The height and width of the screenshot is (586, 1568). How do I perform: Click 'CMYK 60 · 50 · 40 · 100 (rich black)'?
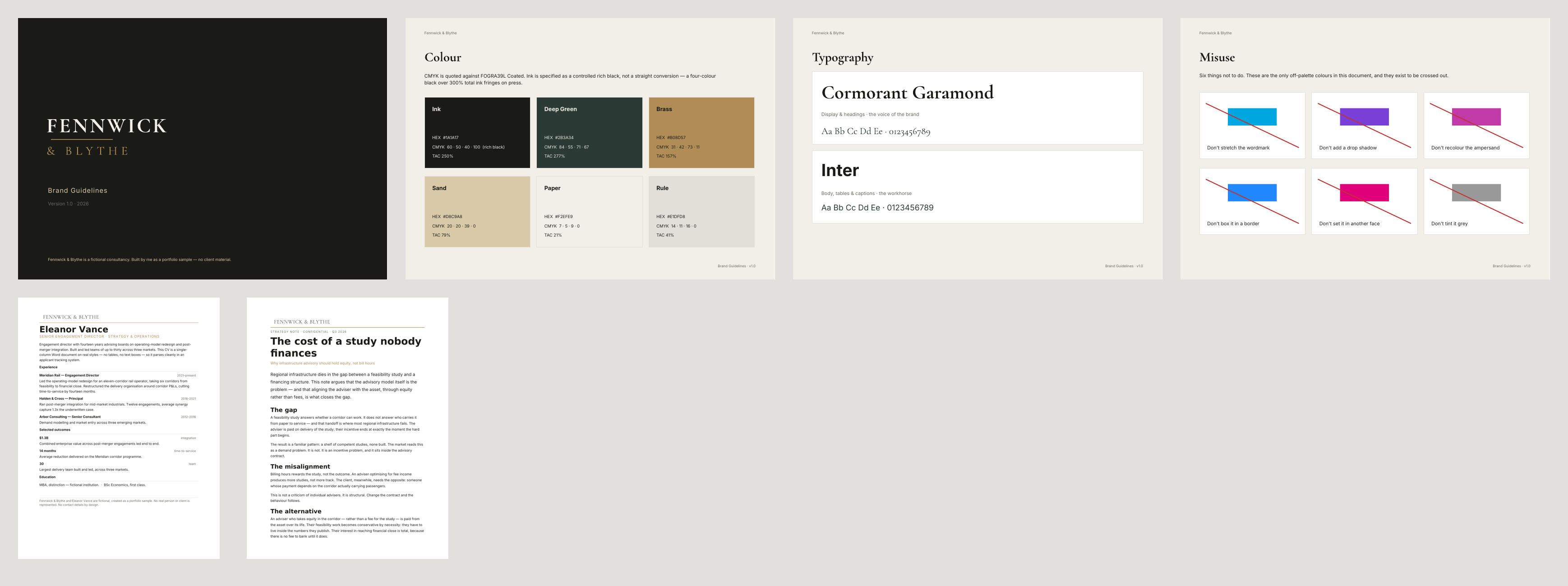(x=468, y=147)
